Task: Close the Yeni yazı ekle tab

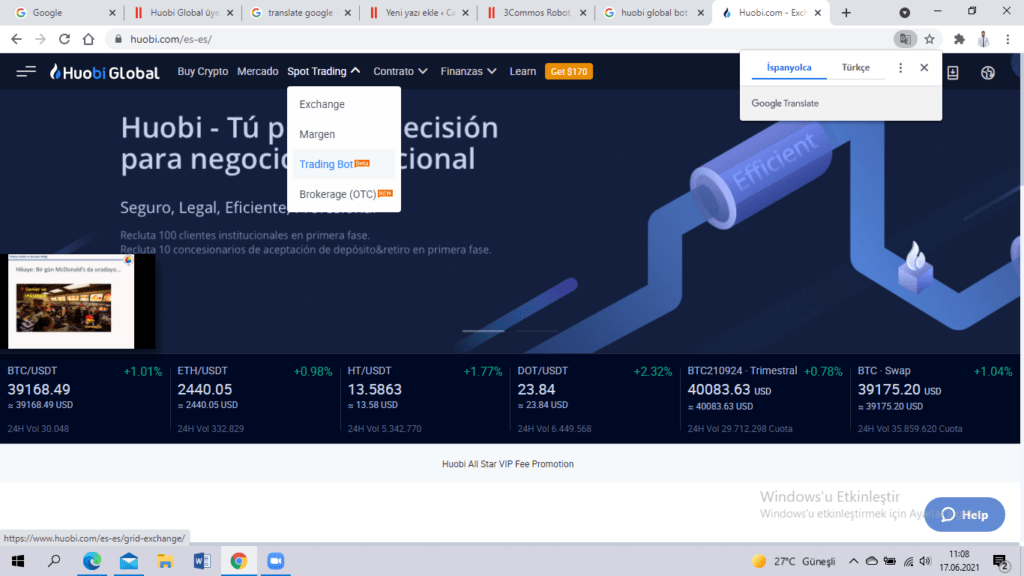Action: pyautogui.click(x=465, y=12)
